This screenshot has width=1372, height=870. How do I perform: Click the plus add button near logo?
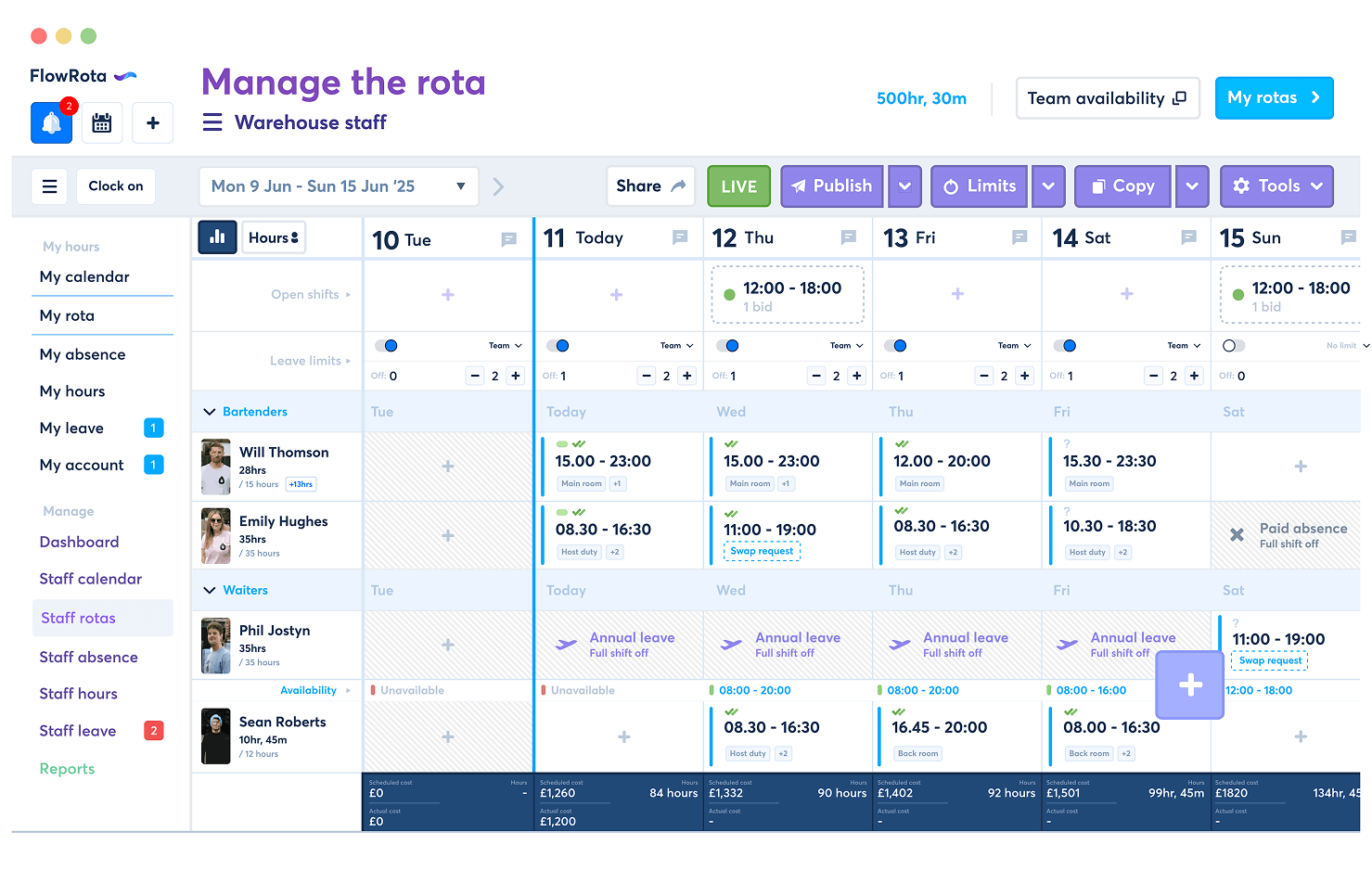(x=153, y=122)
